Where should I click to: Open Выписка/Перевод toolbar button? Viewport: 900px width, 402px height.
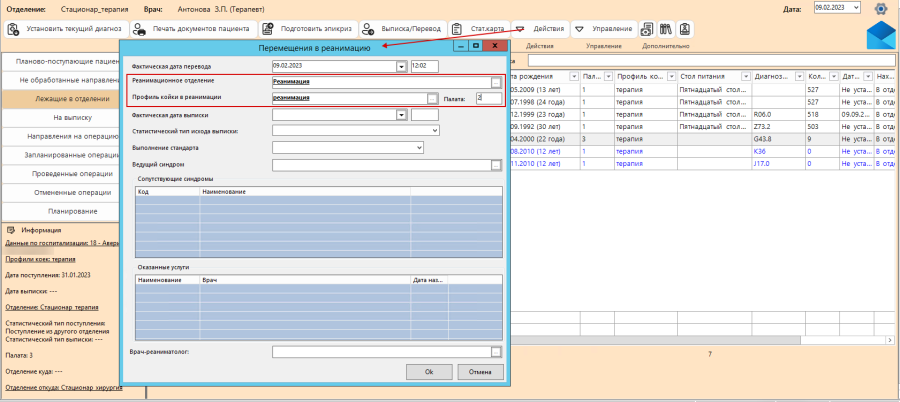(x=402, y=29)
